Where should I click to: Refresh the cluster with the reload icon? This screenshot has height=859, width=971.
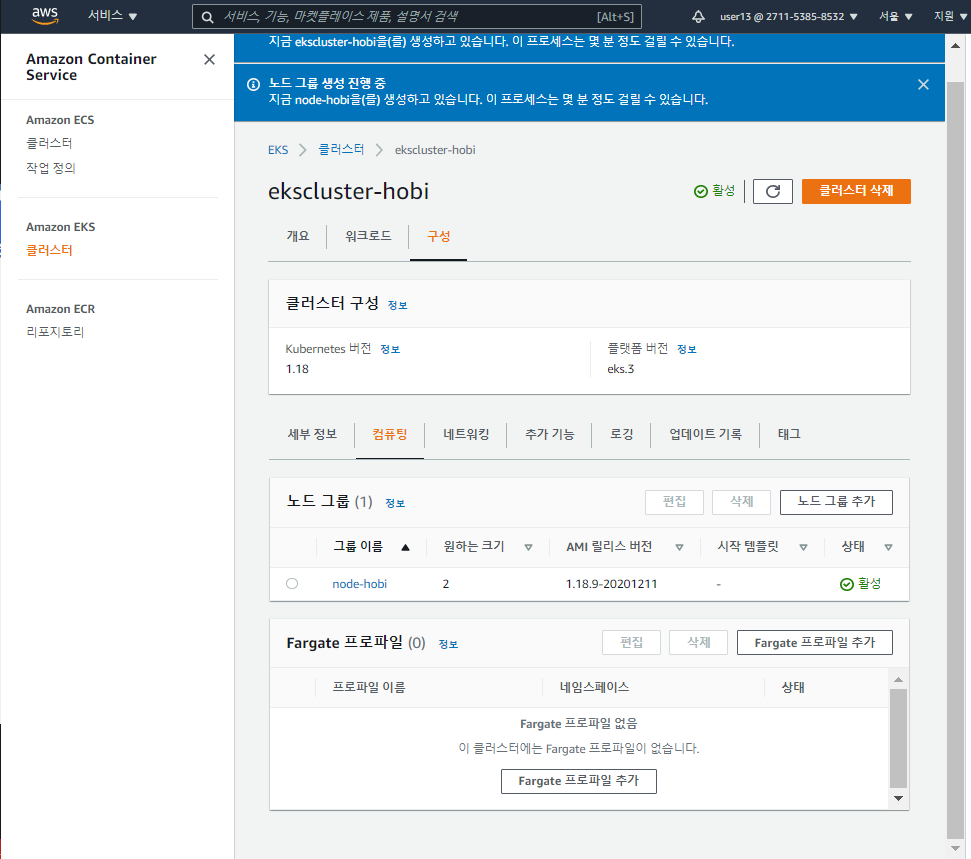pyautogui.click(x=772, y=191)
